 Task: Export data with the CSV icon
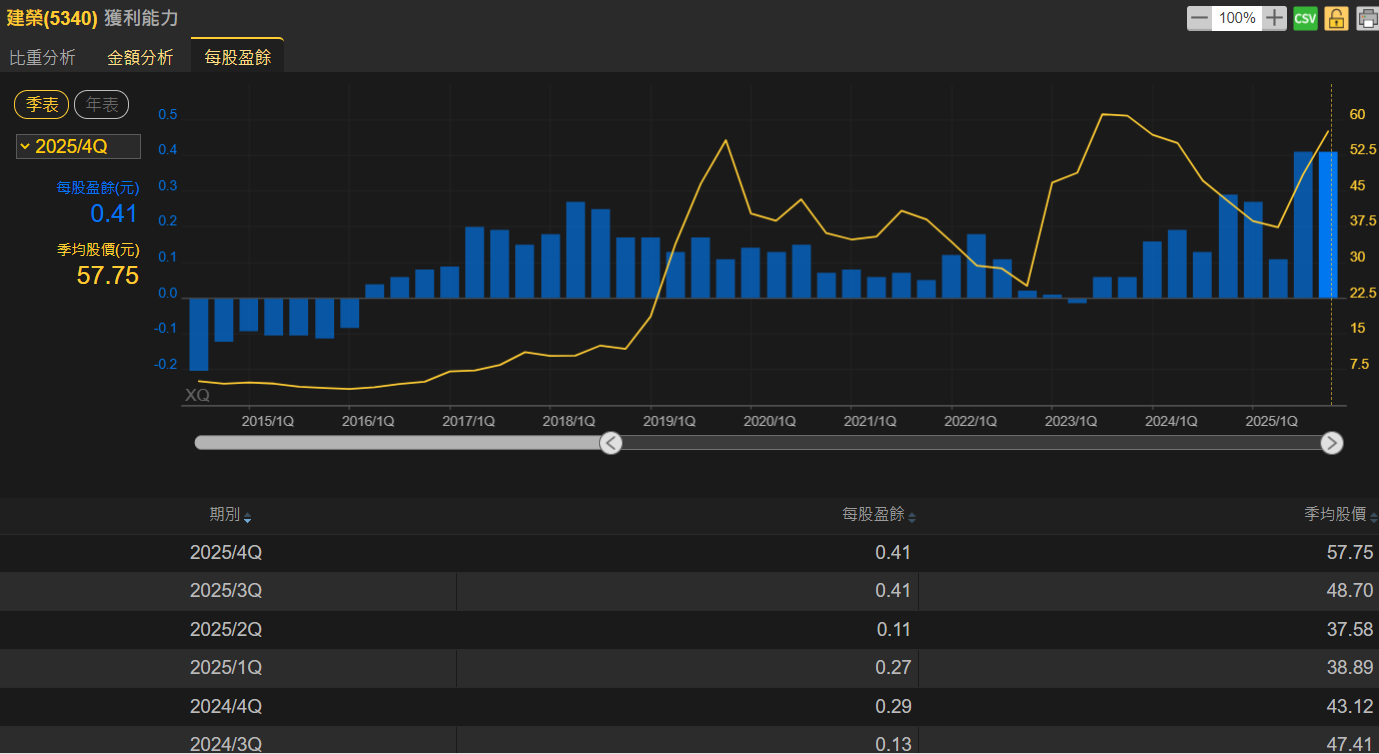(x=1305, y=18)
